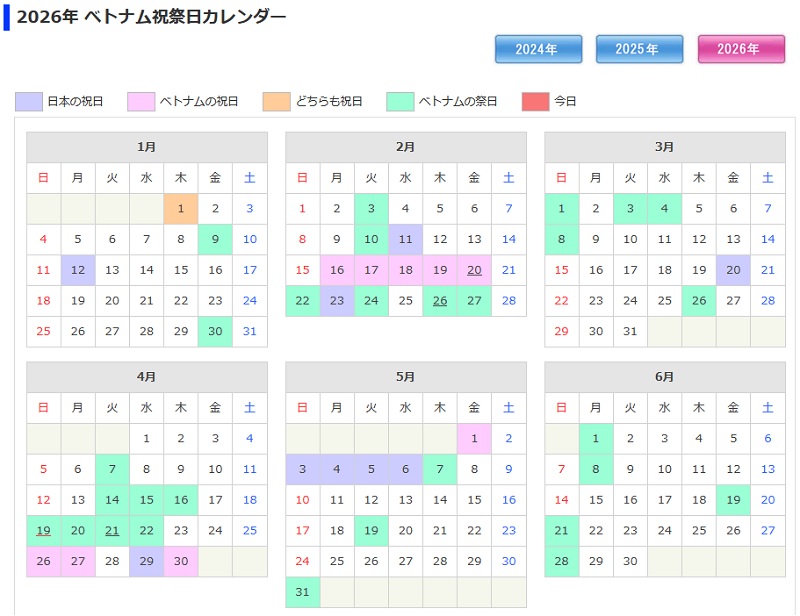Open underlined February 26 date link

pos(440,301)
